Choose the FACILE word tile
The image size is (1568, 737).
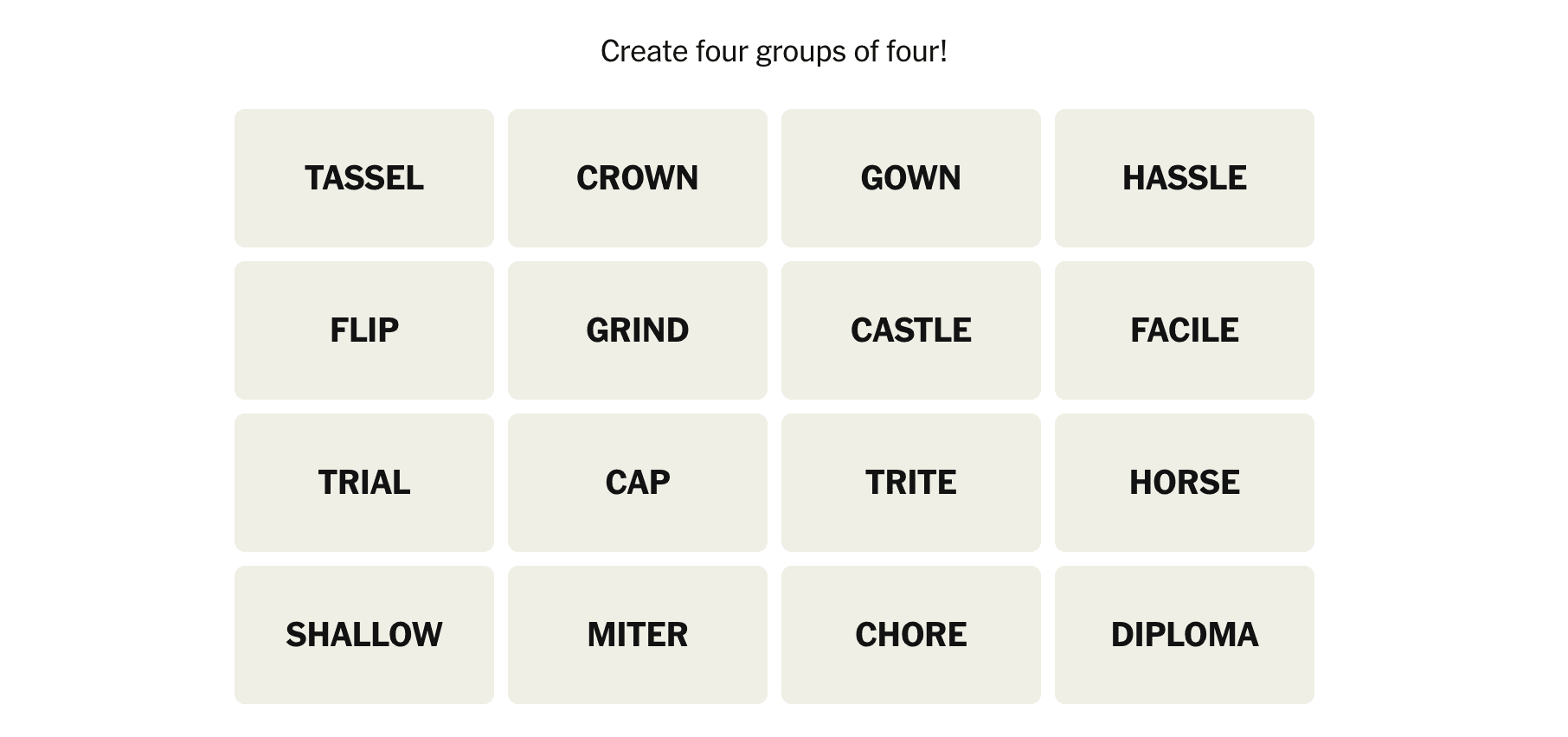pos(1184,330)
